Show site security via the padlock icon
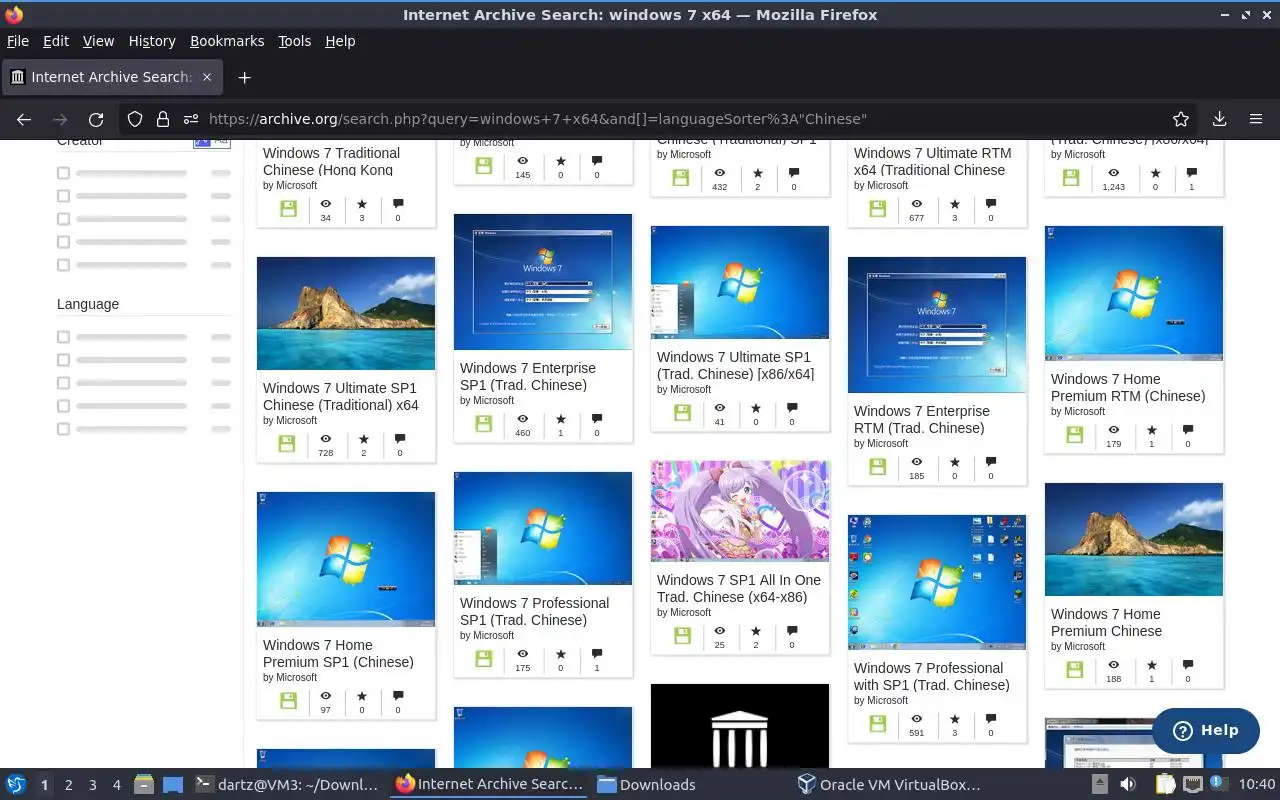The image size is (1280, 800). coord(163,119)
